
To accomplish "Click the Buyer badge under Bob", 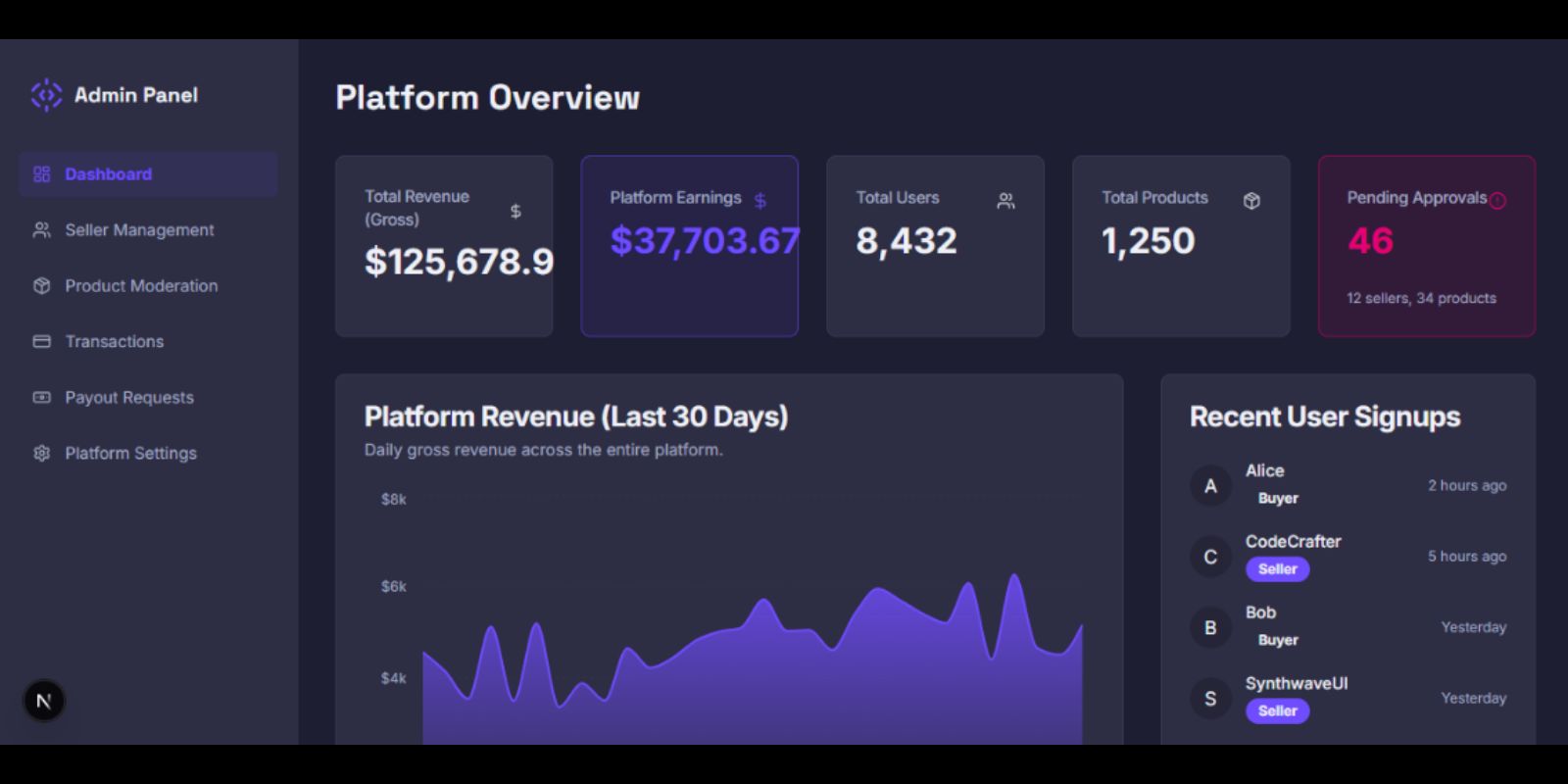I will click(1278, 640).
